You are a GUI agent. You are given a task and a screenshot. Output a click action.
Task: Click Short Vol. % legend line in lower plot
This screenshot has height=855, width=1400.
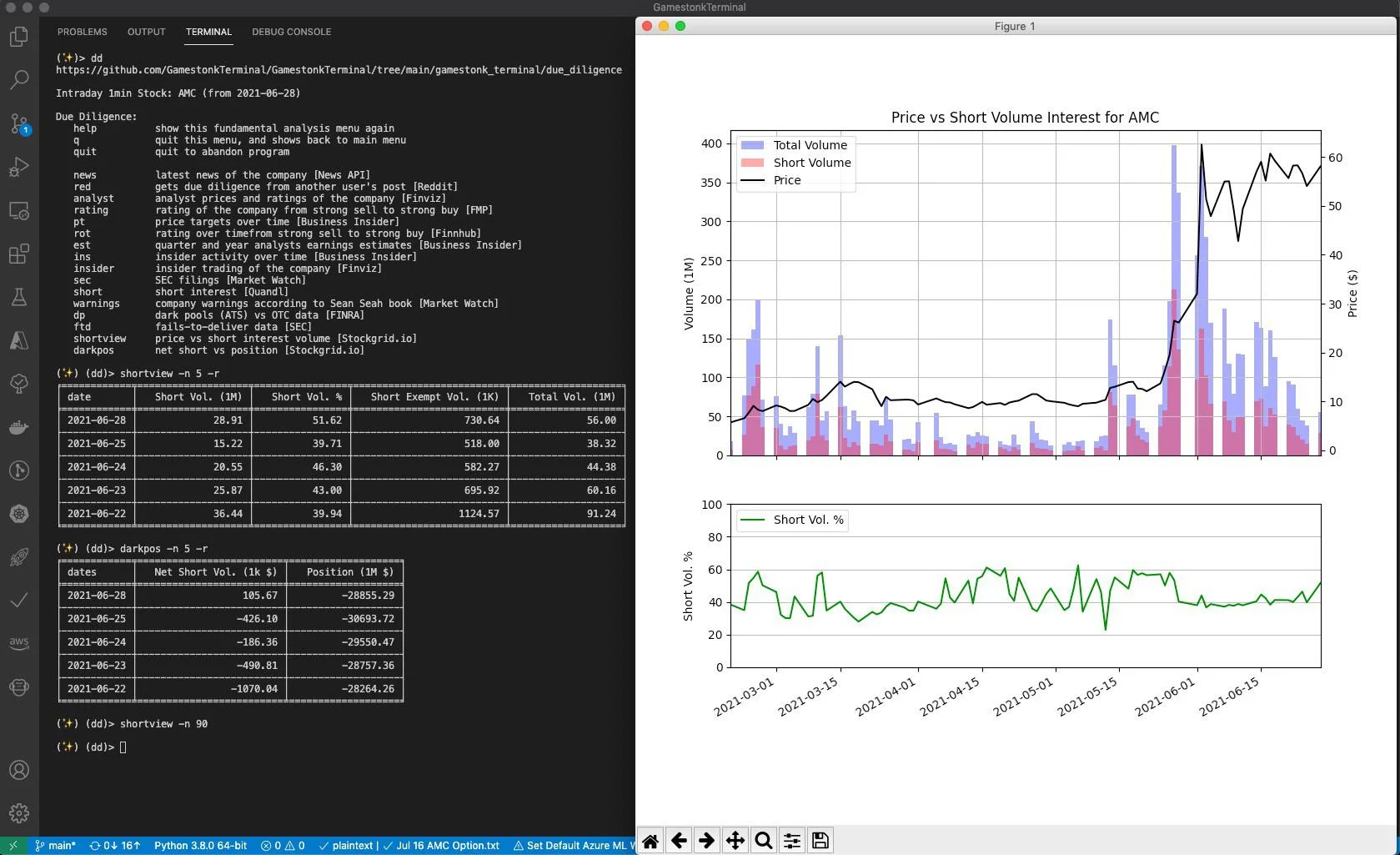[752, 520]
